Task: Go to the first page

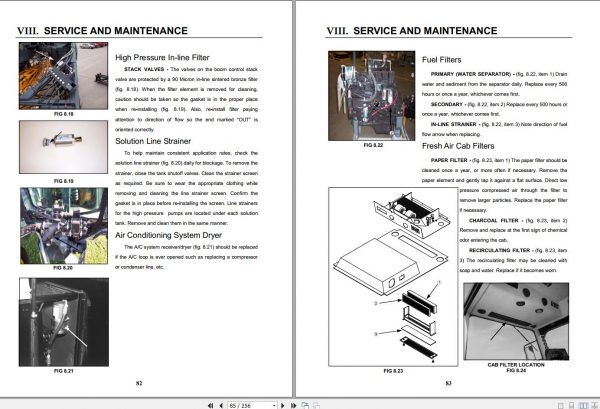Action: click(210, 406)
